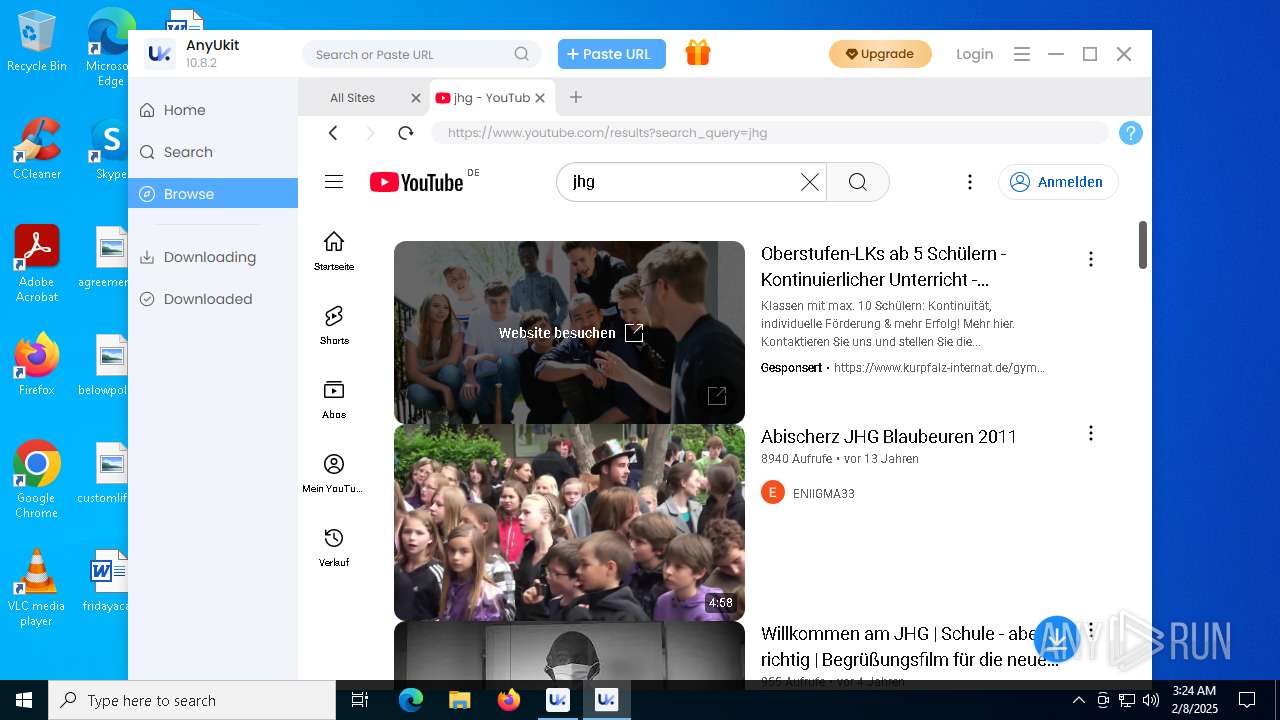
Task: Click the search magnifier in AnyUkit URL box
Action: point(522,54)
